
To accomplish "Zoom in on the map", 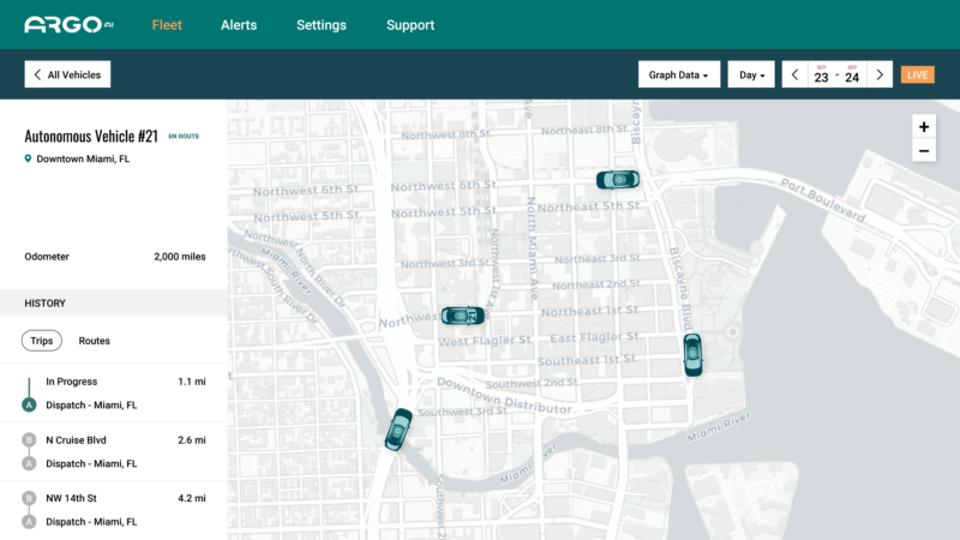I will point(924,127).
